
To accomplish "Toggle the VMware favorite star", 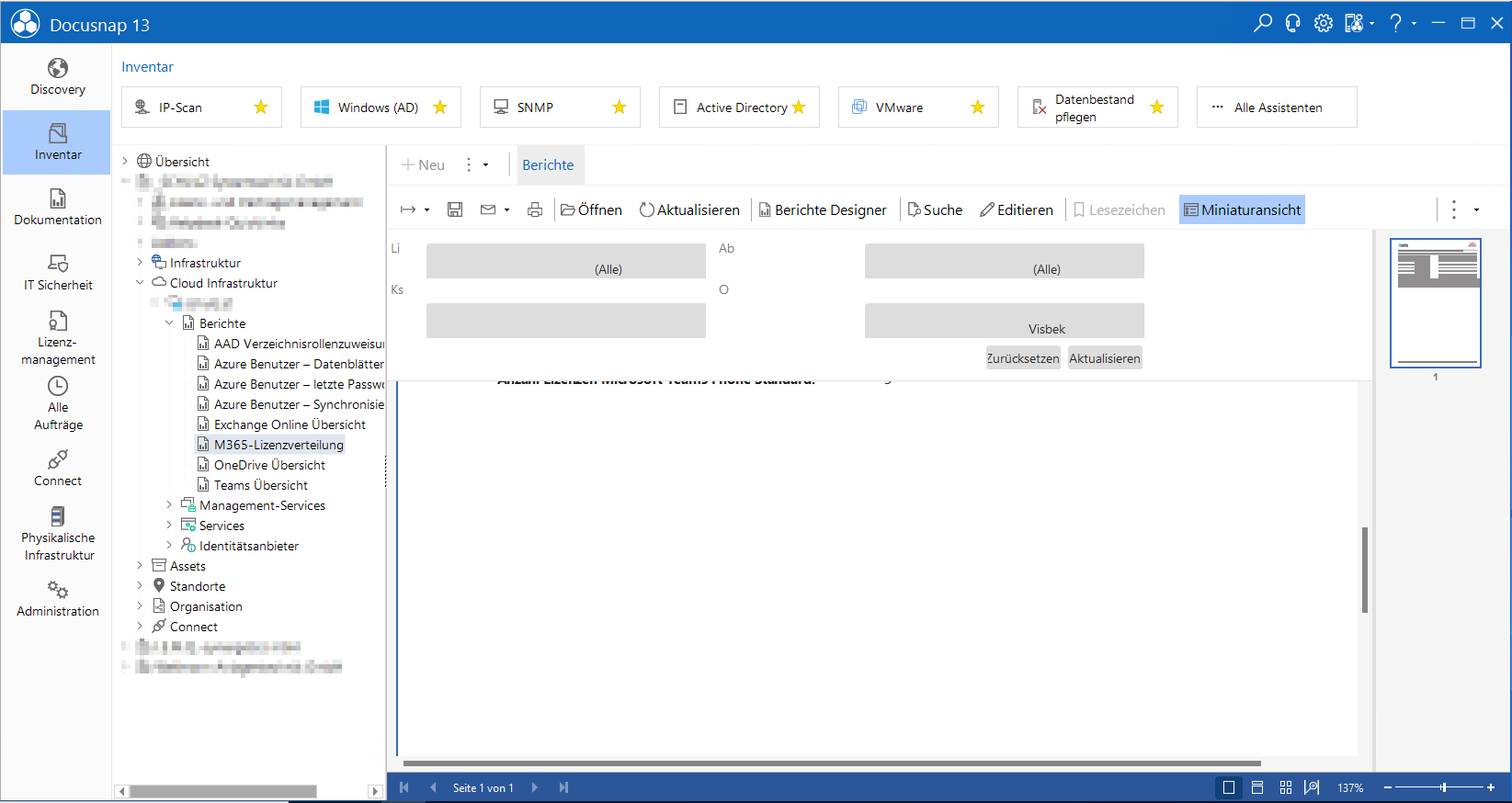I will click(978, 107).
